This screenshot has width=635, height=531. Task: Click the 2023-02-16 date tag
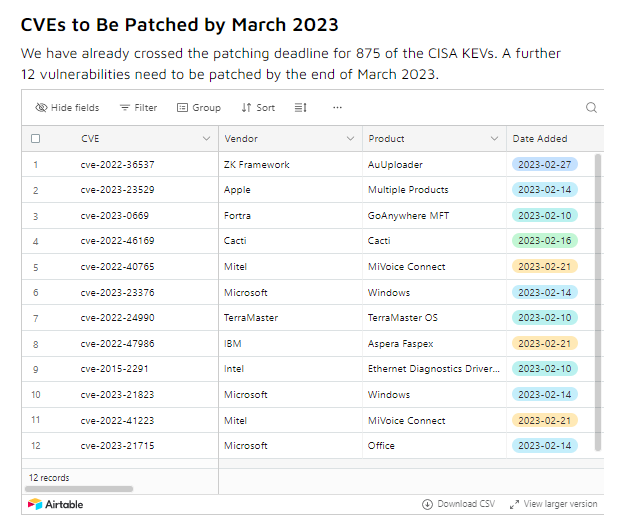[x=545, y=241]
